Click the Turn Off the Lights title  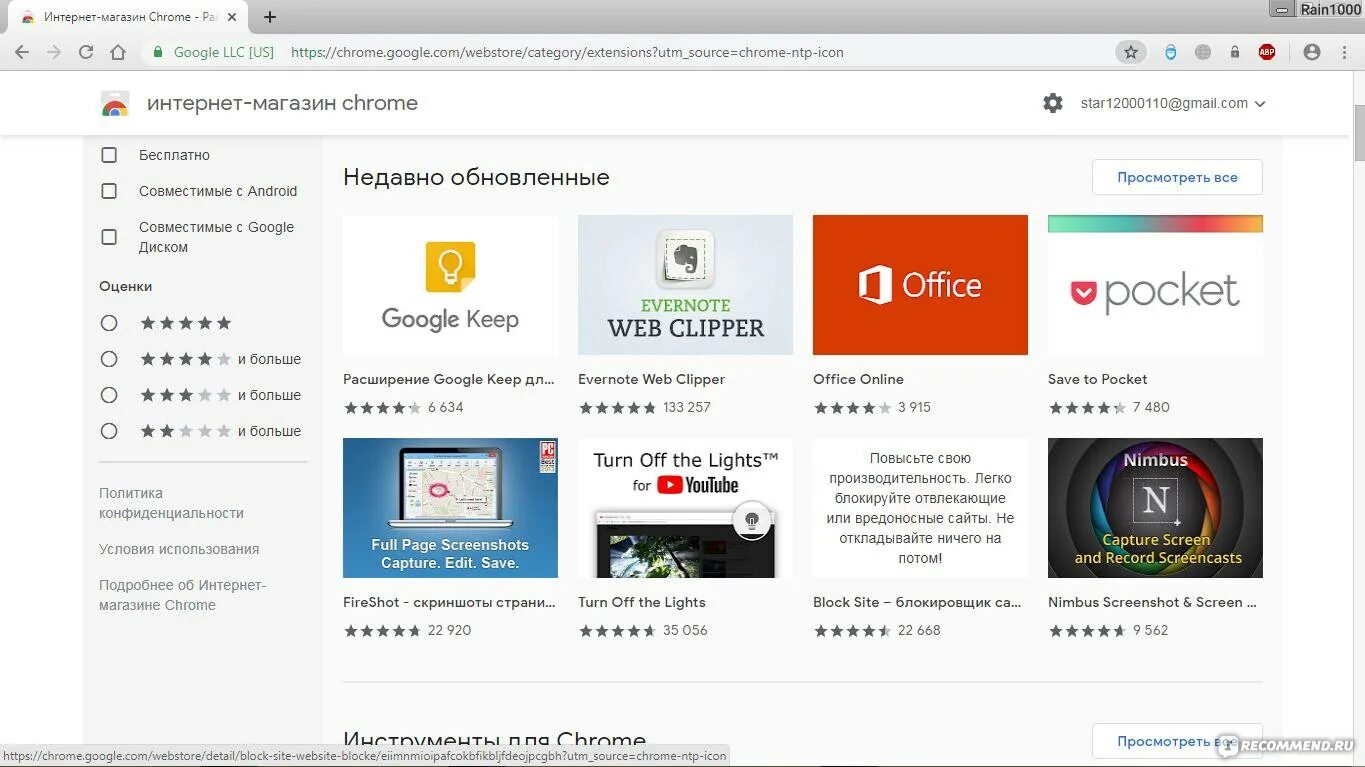(641, 602)
